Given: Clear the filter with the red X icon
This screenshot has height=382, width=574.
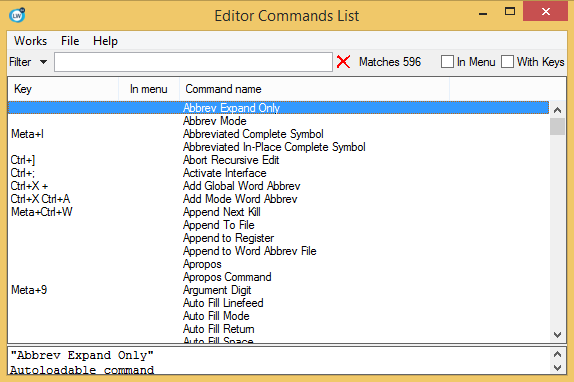Looking at the screenshot, I should pyautogui.click(x=343, y=62).
